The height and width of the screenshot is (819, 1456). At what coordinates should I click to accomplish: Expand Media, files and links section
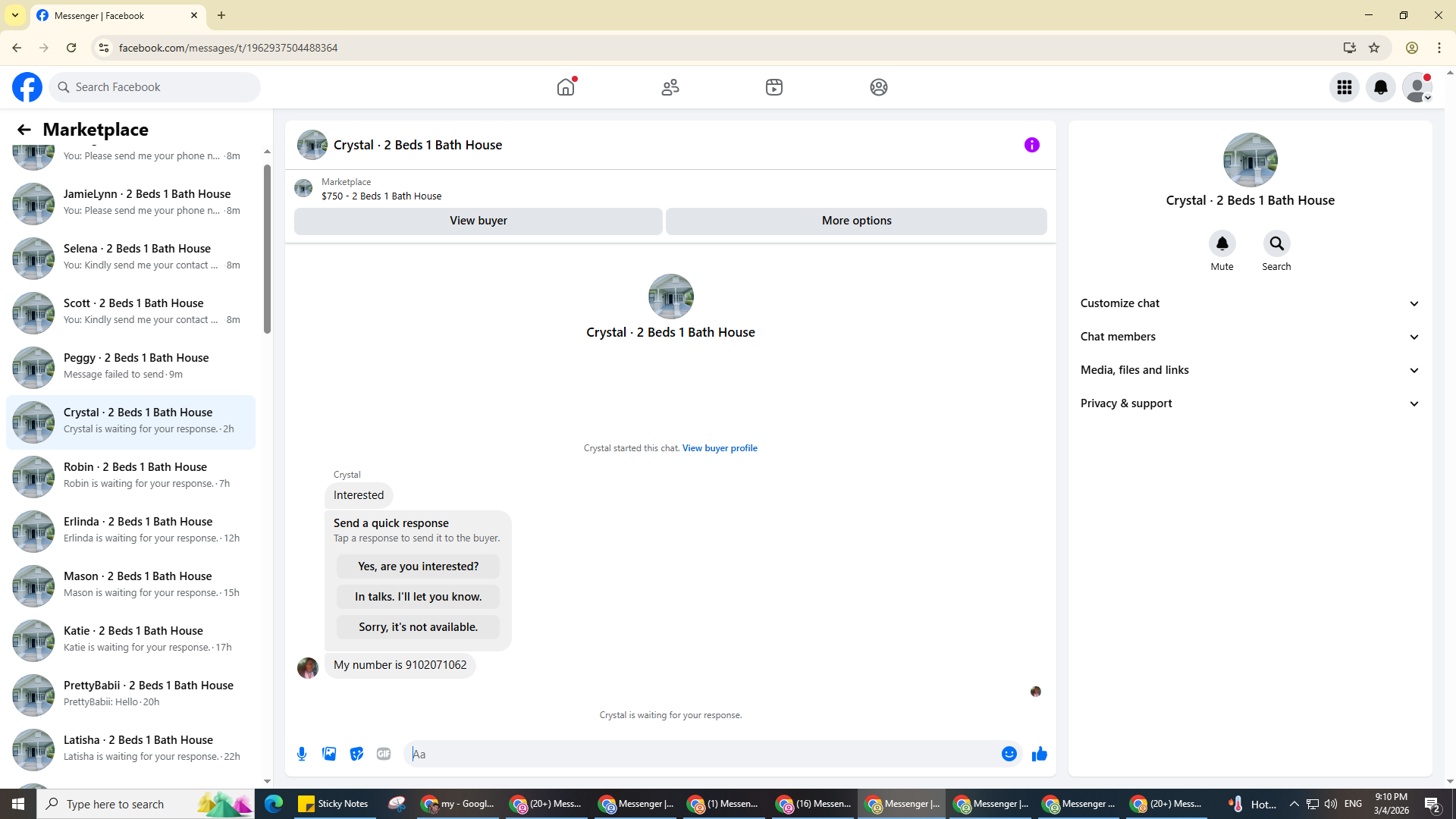tap(1250, 370)
